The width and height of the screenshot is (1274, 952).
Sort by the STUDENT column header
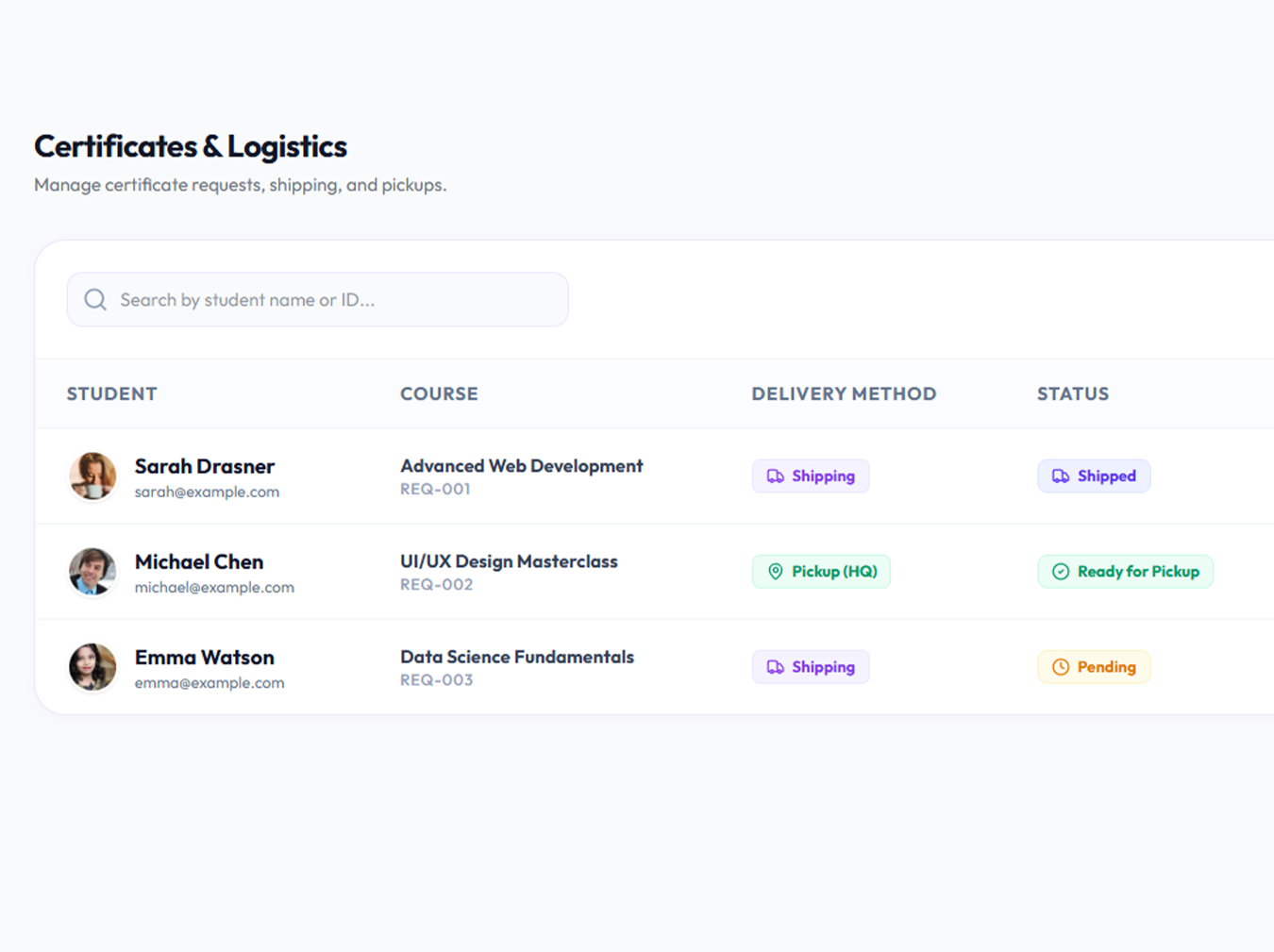point(111,393)
